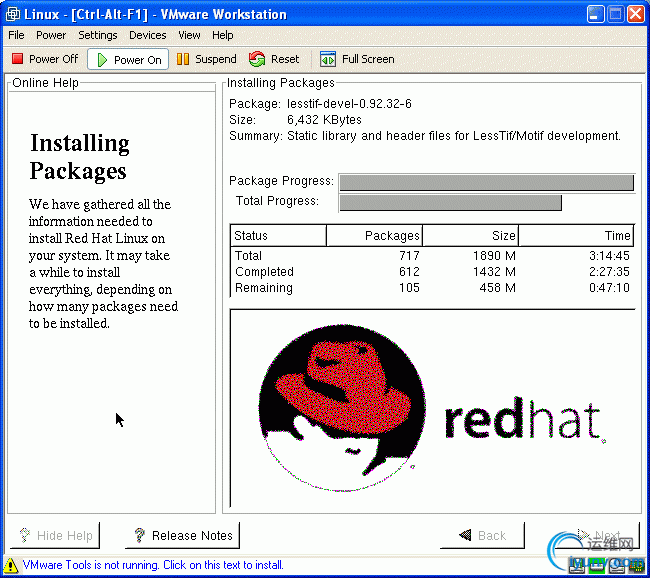Click the Online Help panel title
650x578 pixels.
tap(45, 83)
